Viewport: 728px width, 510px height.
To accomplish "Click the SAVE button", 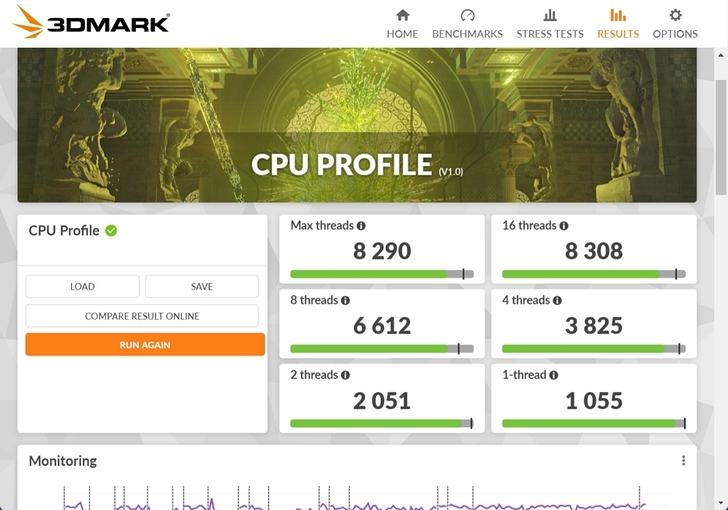I will pyautogui.click(x=202, y=287).
